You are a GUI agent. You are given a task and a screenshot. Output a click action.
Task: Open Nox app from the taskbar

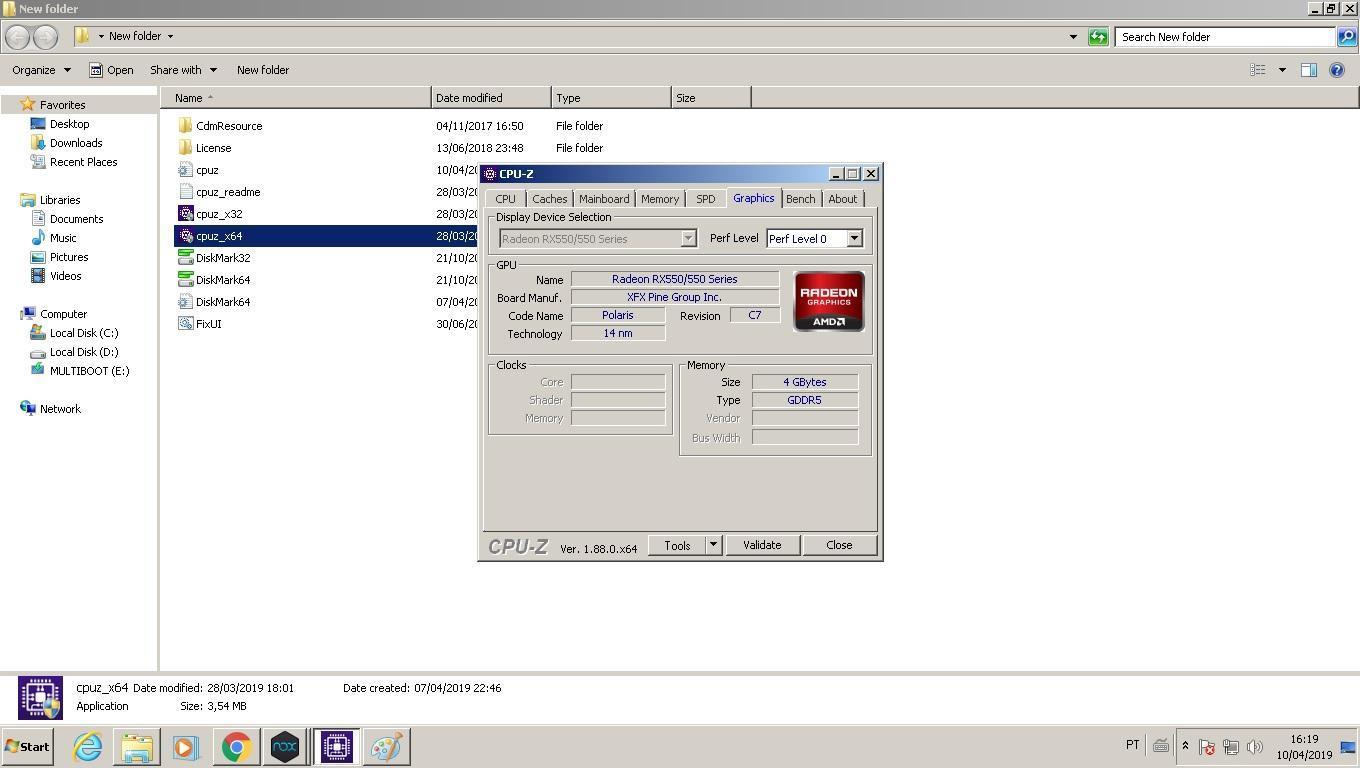click(285, 747)
